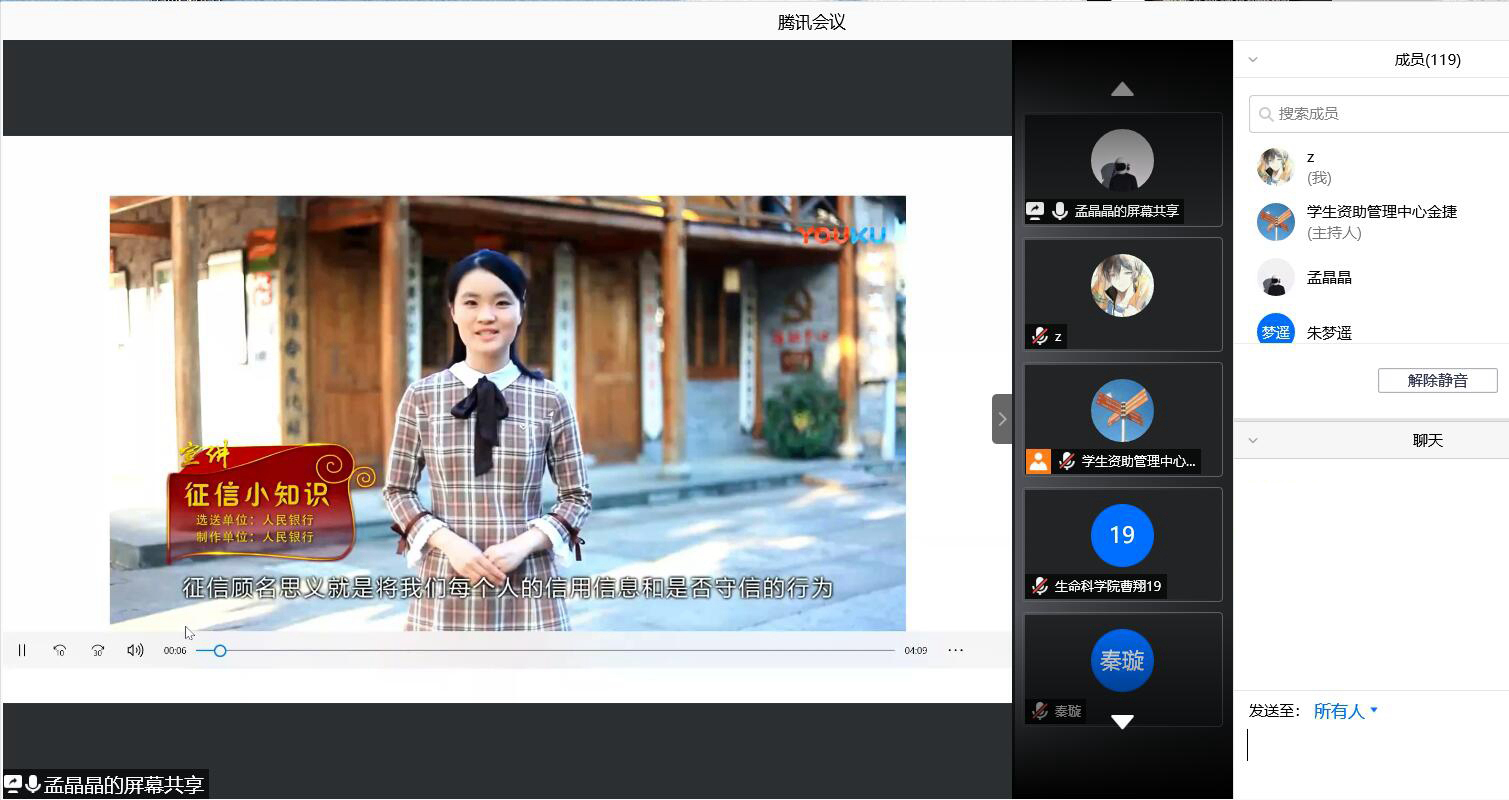The height and width of the screenshot is (800, 1509).
Task: Click the shared video frame
Action: coord(508,413)
